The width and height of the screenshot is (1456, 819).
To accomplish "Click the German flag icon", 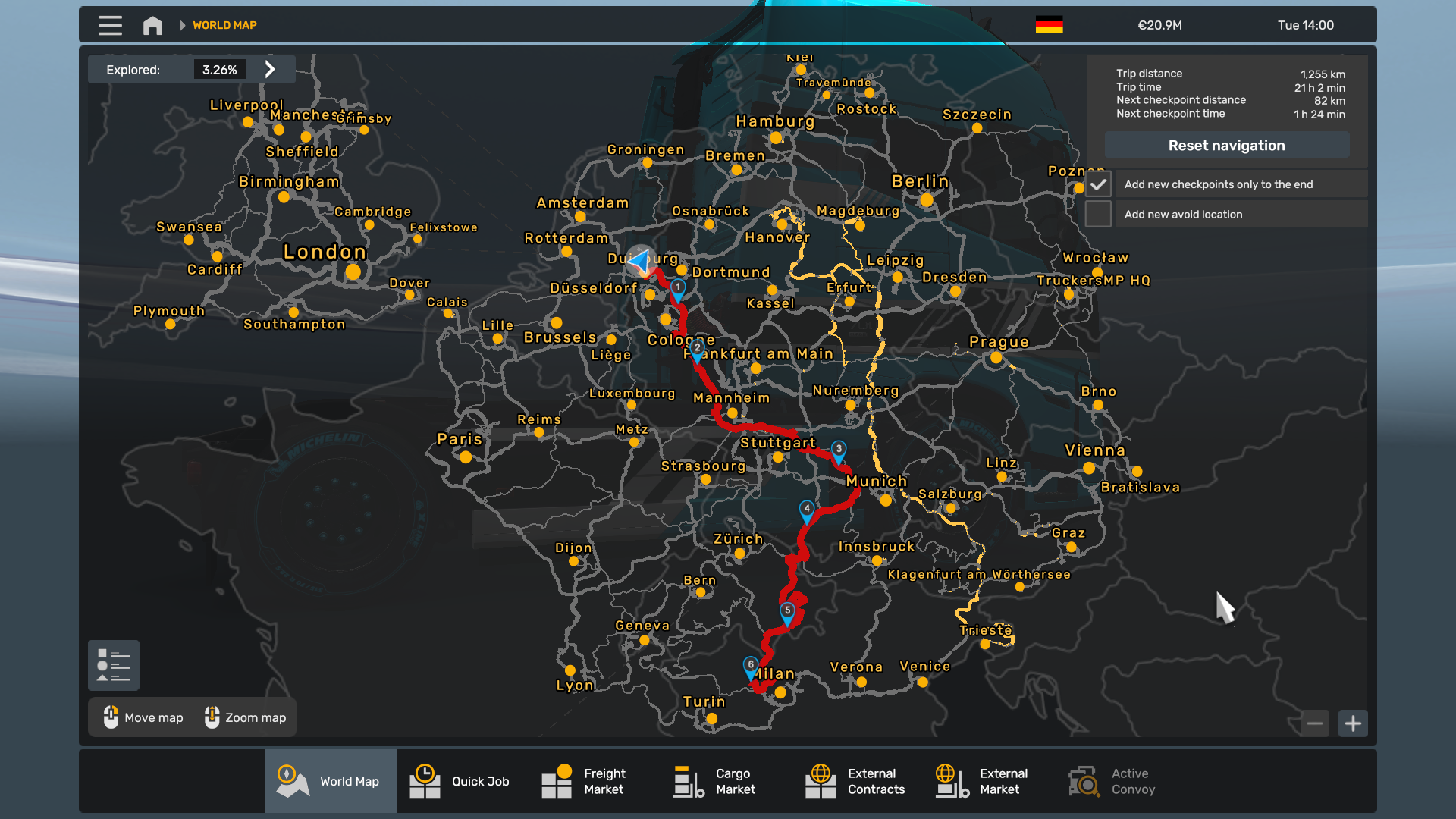I will pos(1049,25).
